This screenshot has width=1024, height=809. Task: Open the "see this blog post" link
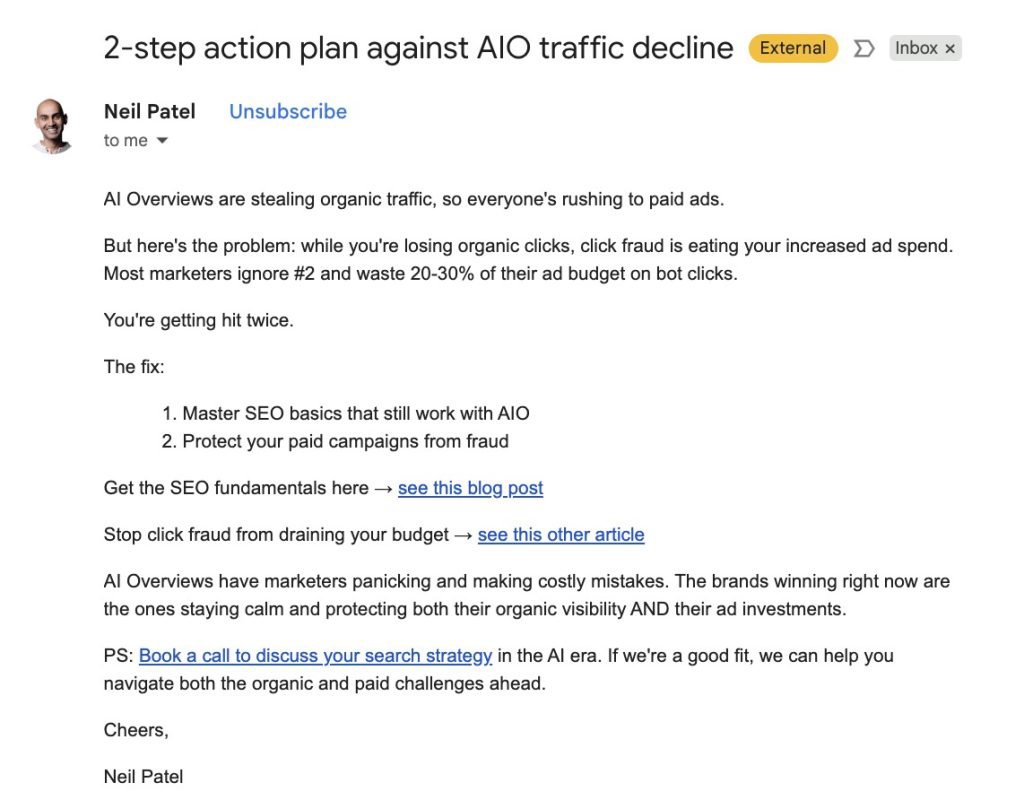pyautogui.click(x=470, y=488)
